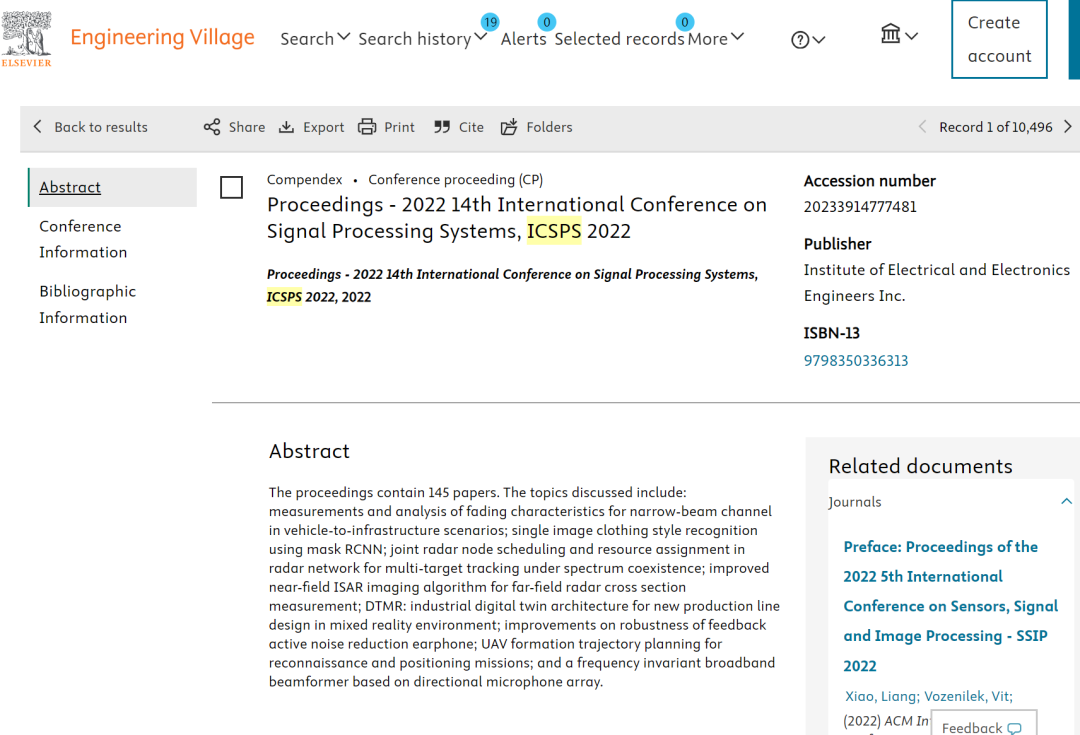This screenshot has height=735, width=1080.
Task: Go back to results
Action: (90, 127)
